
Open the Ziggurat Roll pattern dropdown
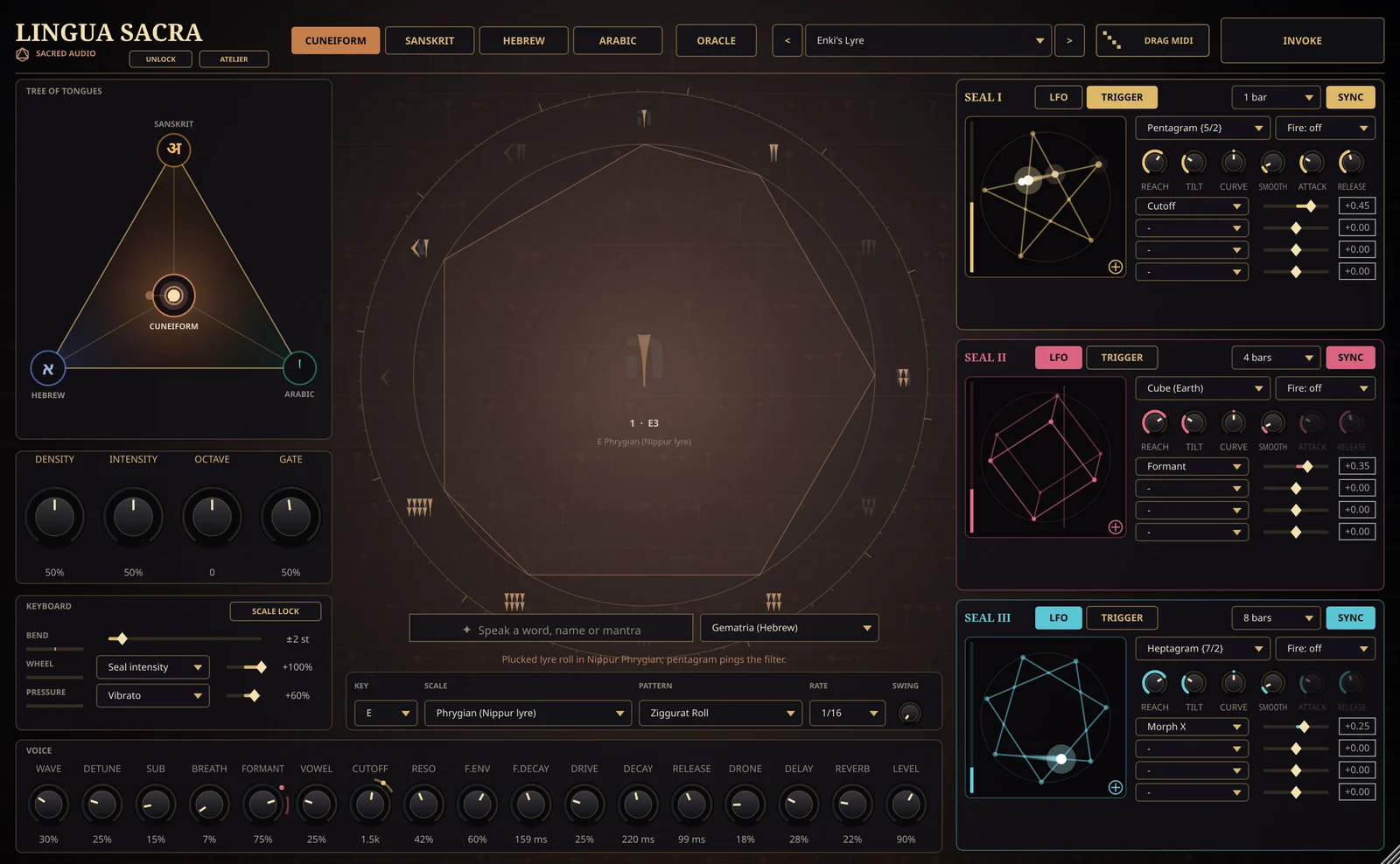(720, 713)
